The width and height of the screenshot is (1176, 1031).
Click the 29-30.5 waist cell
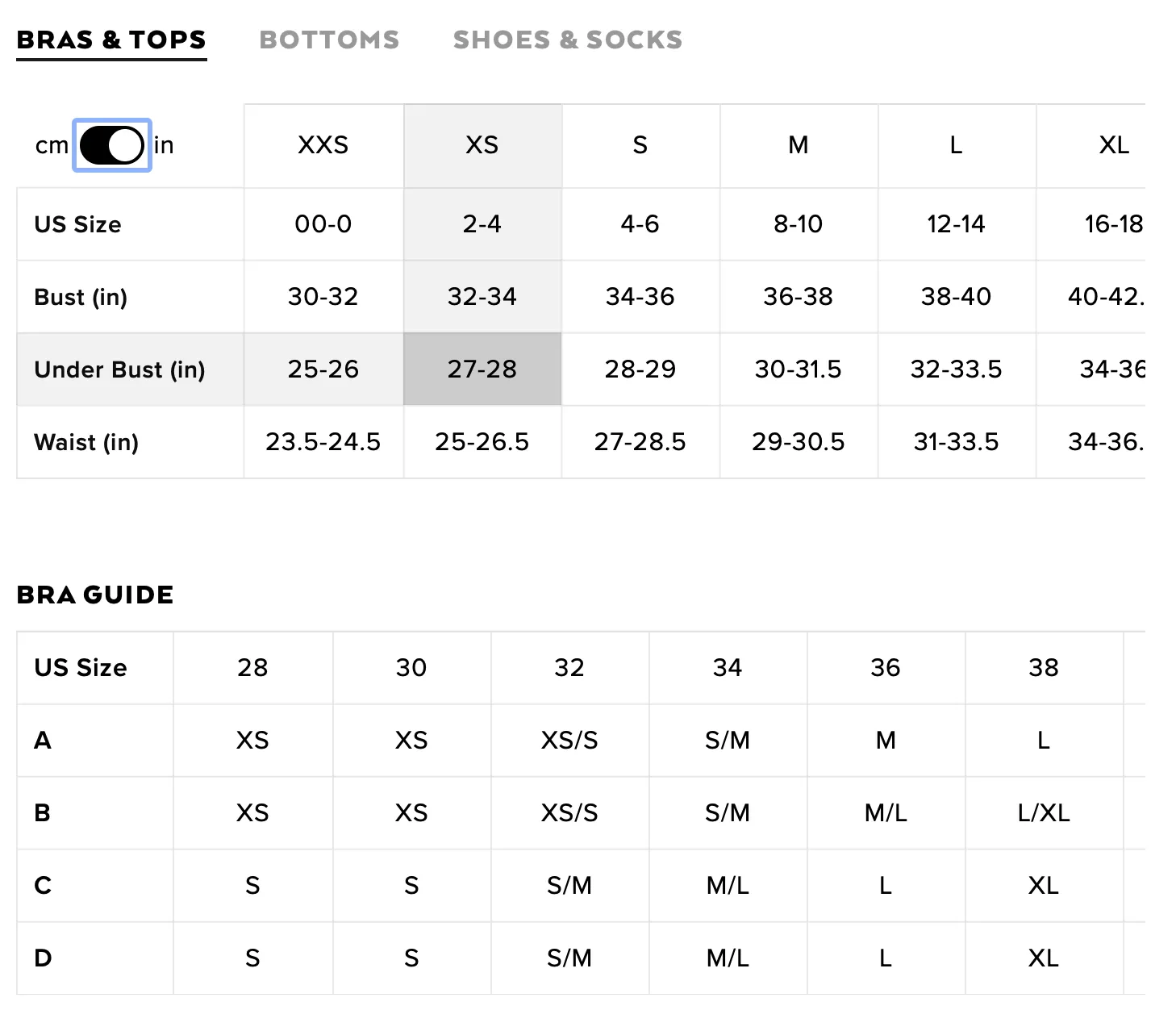pyautogui.click(x=799, y=442)
